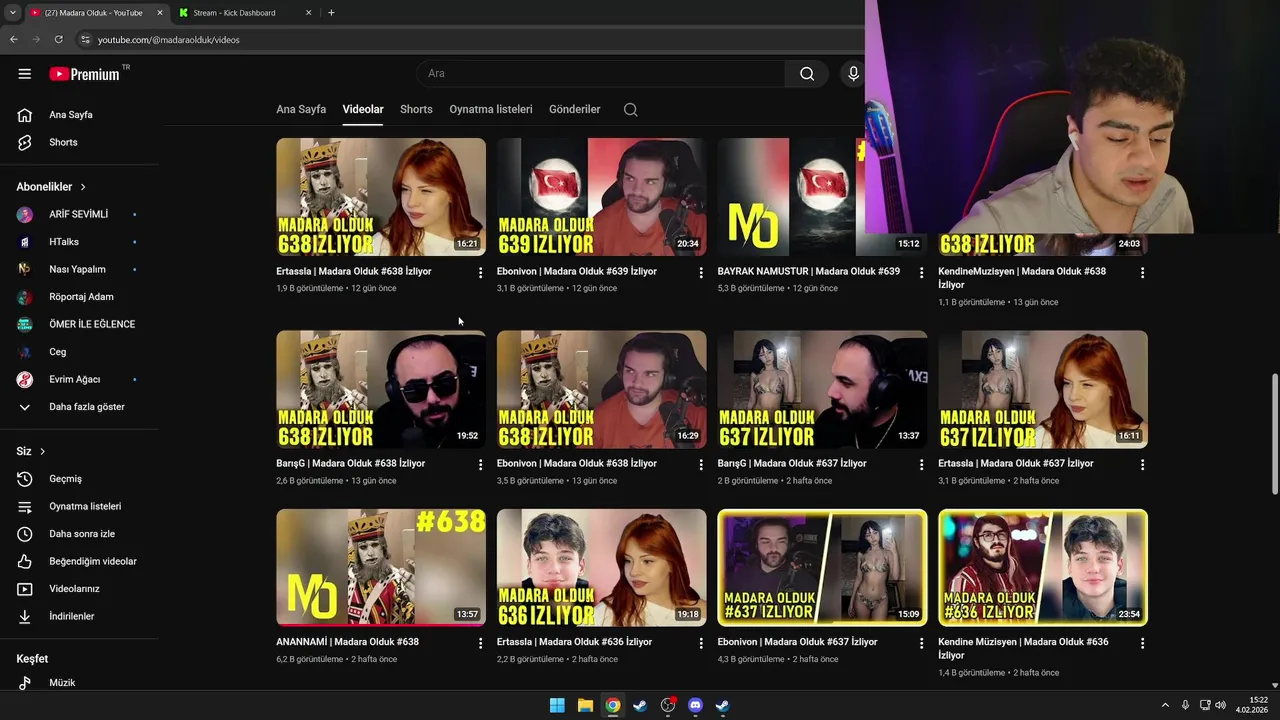This screenshot has width=1280, height=720.
Task: Click the browser address bar URL
Action: (x=169, y=40)
